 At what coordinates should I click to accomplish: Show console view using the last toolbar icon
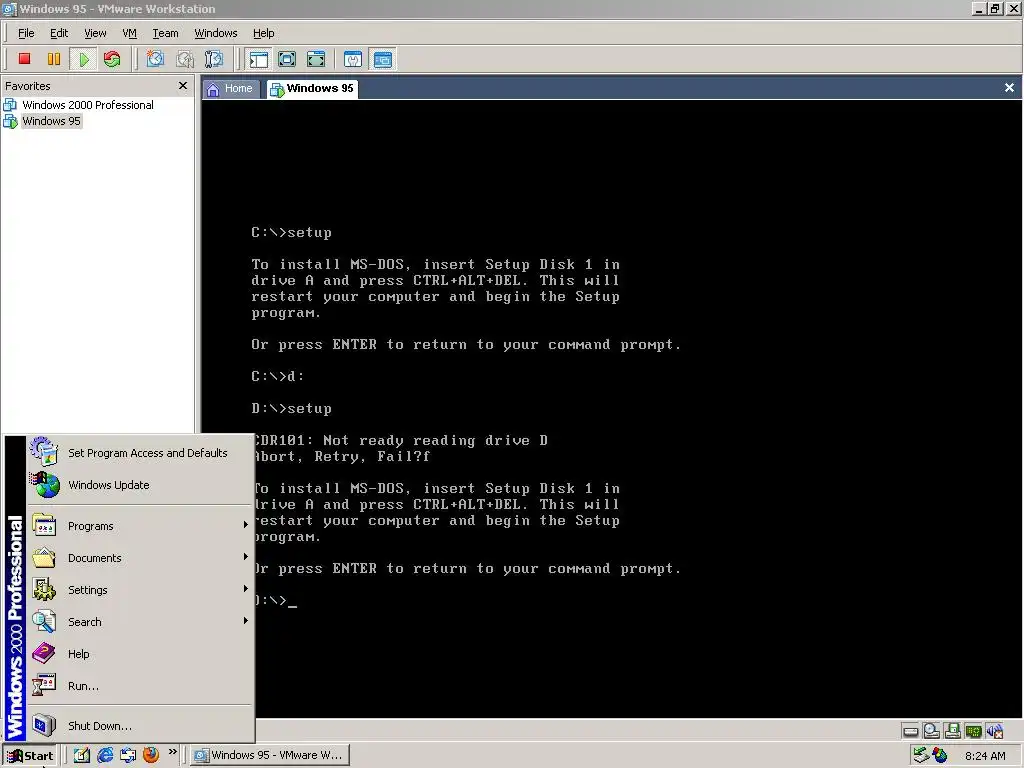383,59
